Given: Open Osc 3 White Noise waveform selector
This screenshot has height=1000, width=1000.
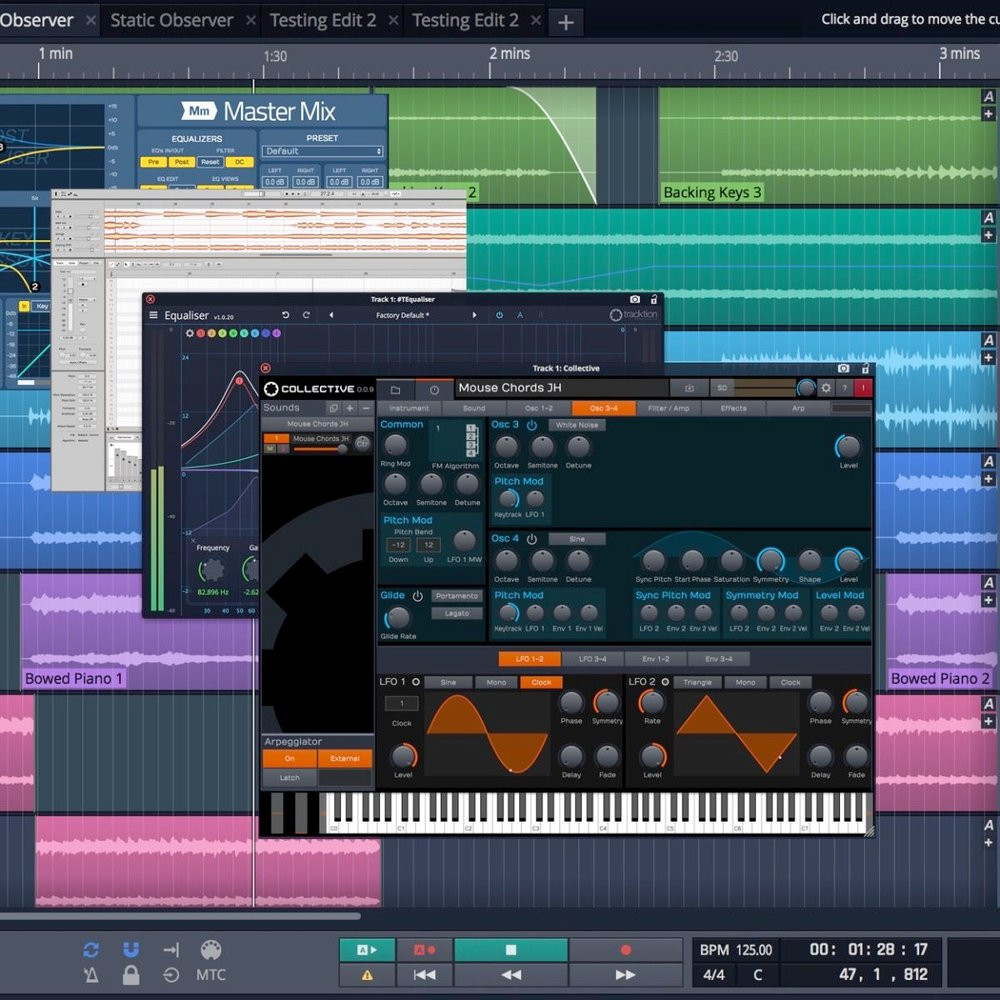Looking at the screenshot, I should pos(577,425).
